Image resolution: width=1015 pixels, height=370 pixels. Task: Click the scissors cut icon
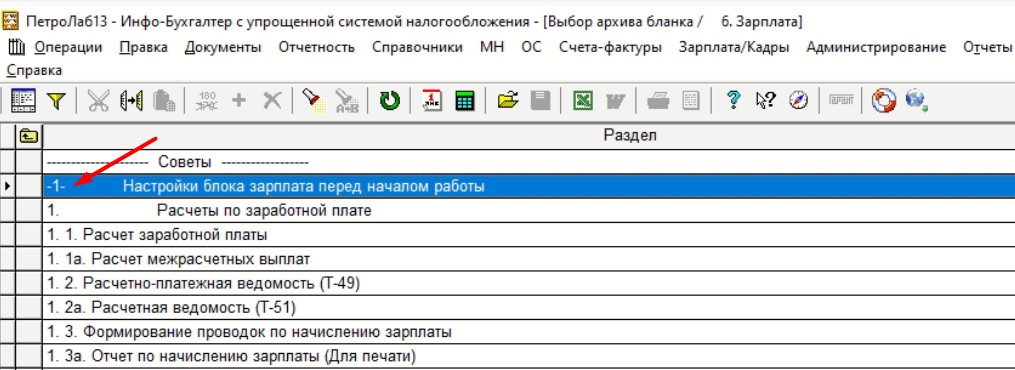[98, 101]
